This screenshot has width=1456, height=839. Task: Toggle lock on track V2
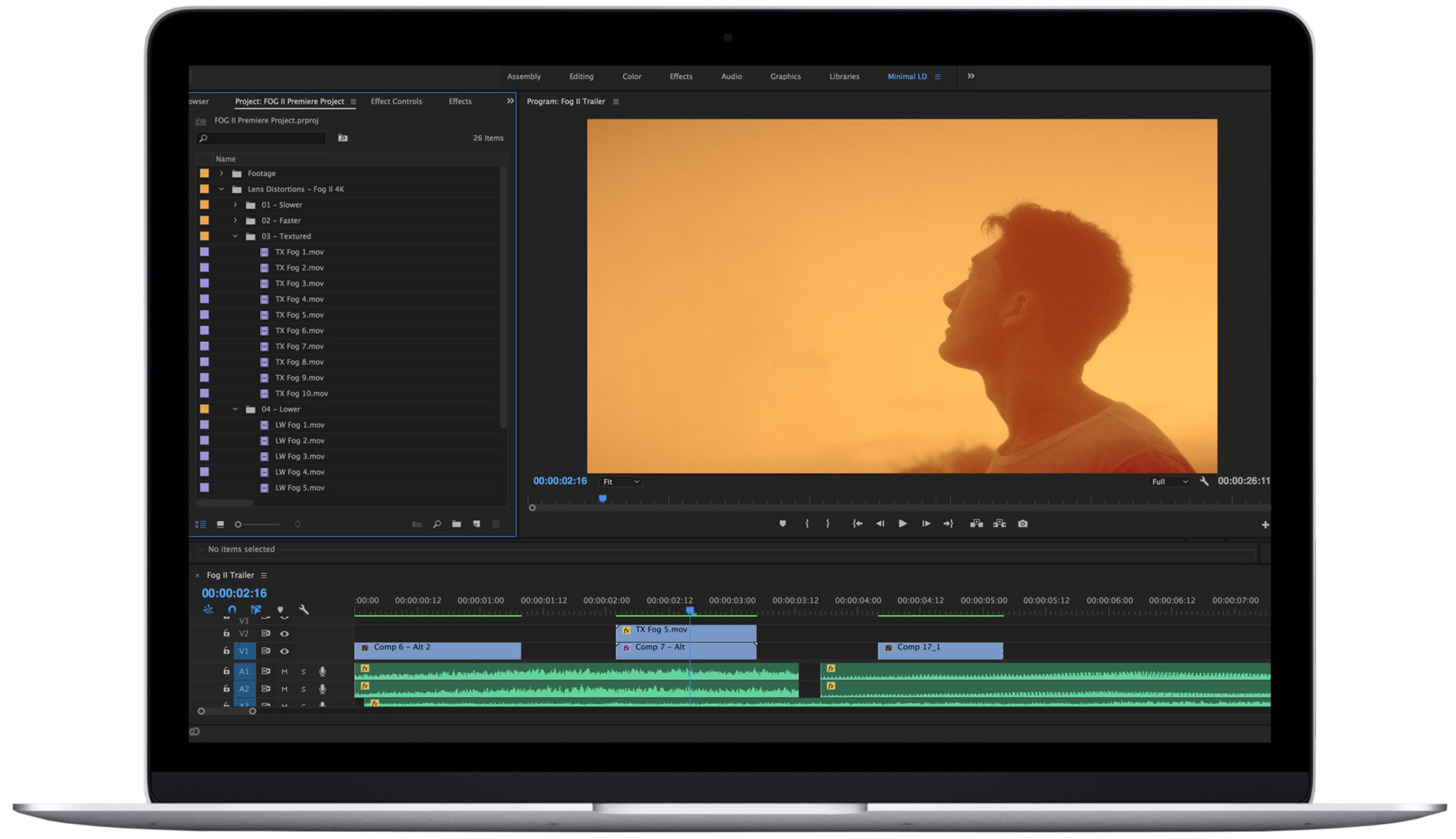(226, 634)
